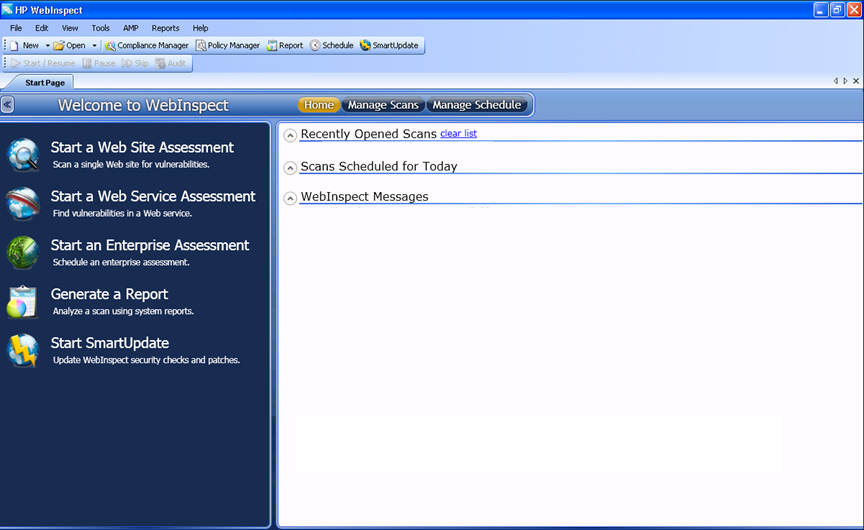This screenshot has height=530, width=864.
Task: Click the Audit toolbar button
Action: (170, 63)
